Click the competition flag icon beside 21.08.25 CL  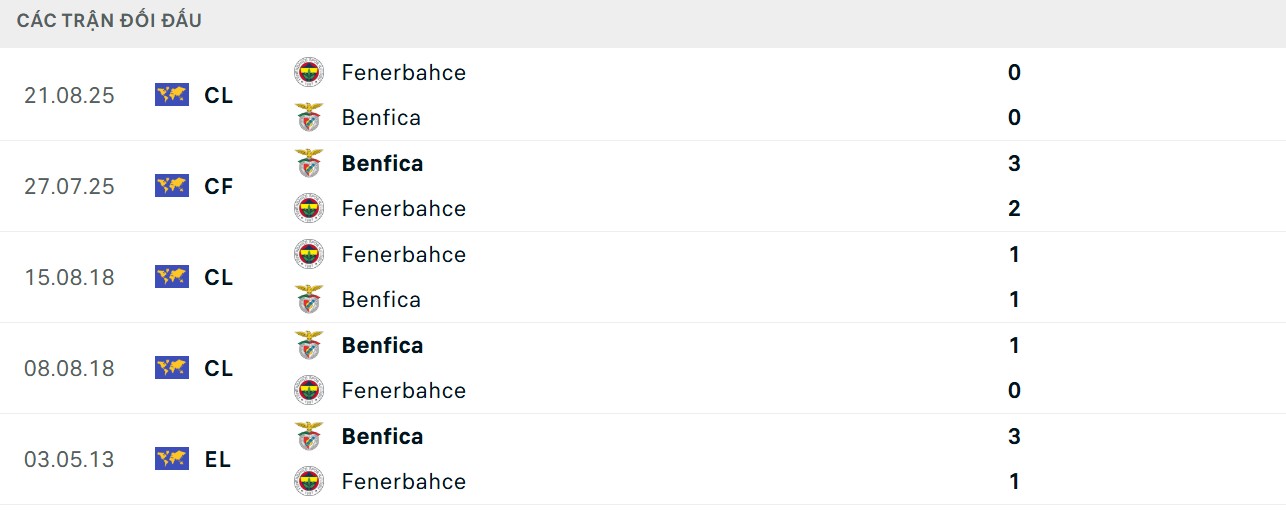pos(172,95)
